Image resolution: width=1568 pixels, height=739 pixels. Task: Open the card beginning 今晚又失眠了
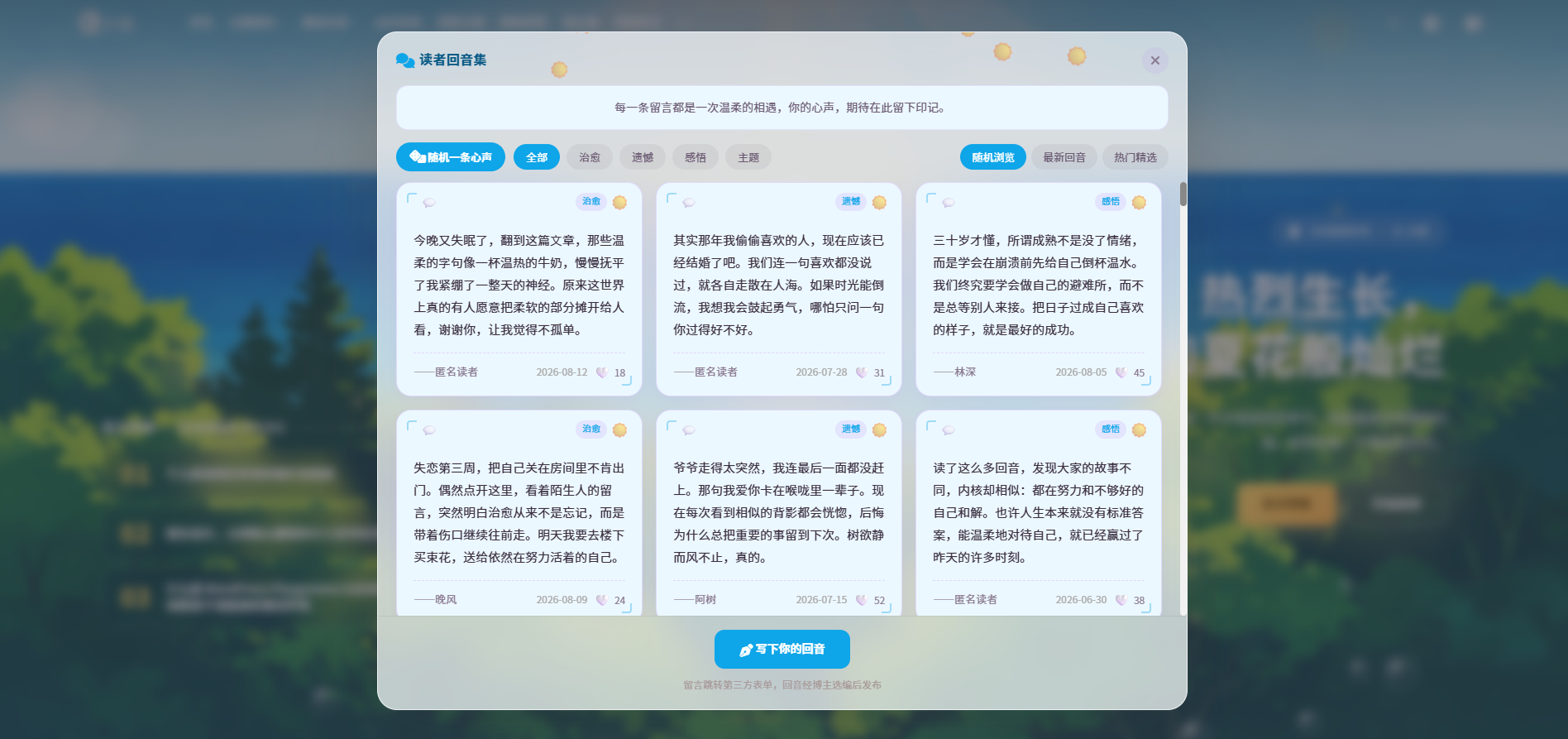tap(519, 289)
